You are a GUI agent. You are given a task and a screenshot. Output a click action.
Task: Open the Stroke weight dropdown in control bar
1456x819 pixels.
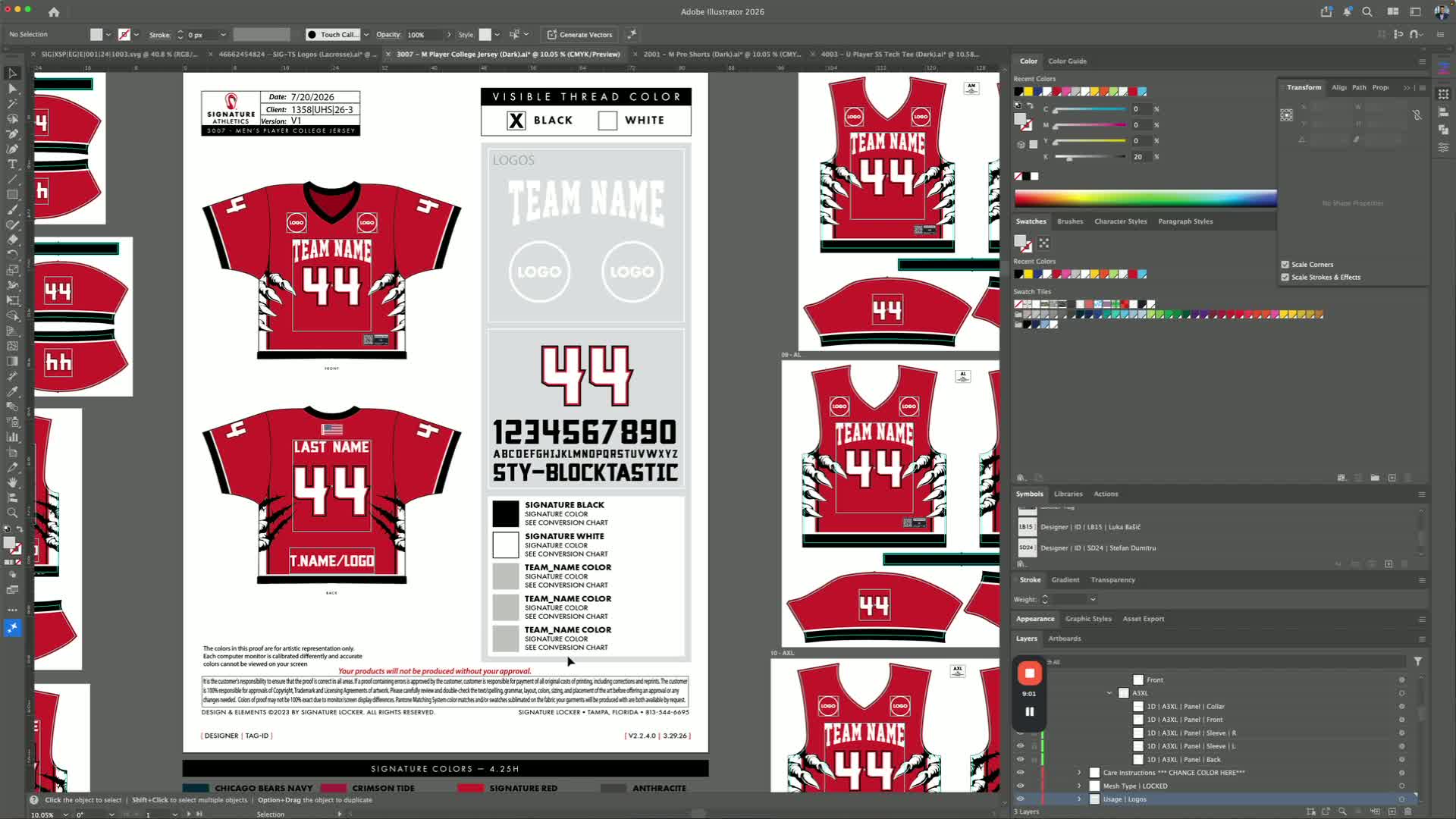pyautogui.click(x=223, y=35)
